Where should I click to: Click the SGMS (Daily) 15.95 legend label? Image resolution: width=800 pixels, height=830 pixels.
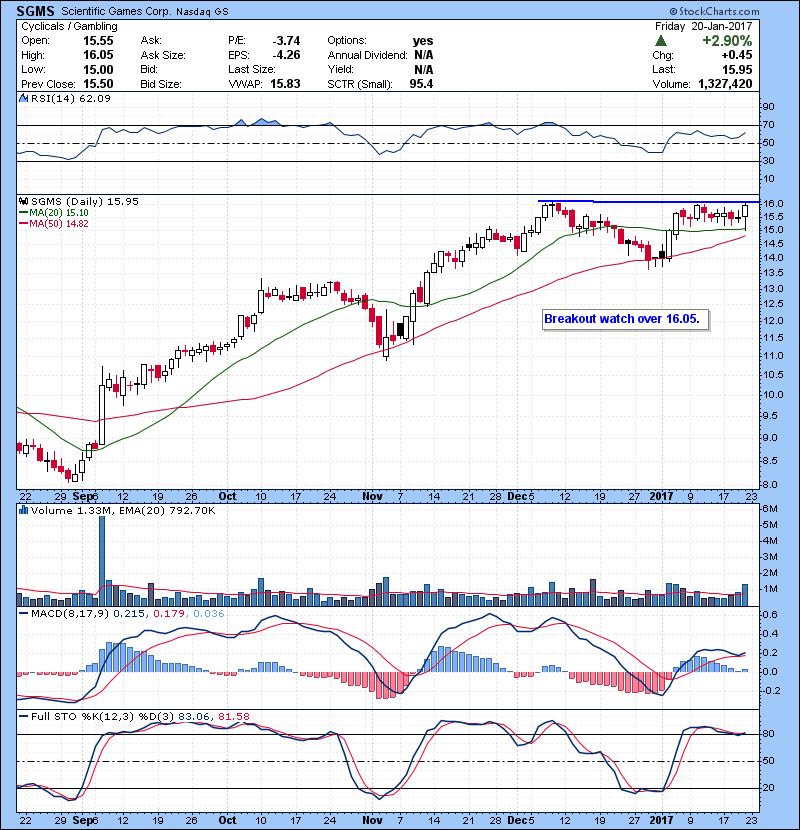coord(85,201)
